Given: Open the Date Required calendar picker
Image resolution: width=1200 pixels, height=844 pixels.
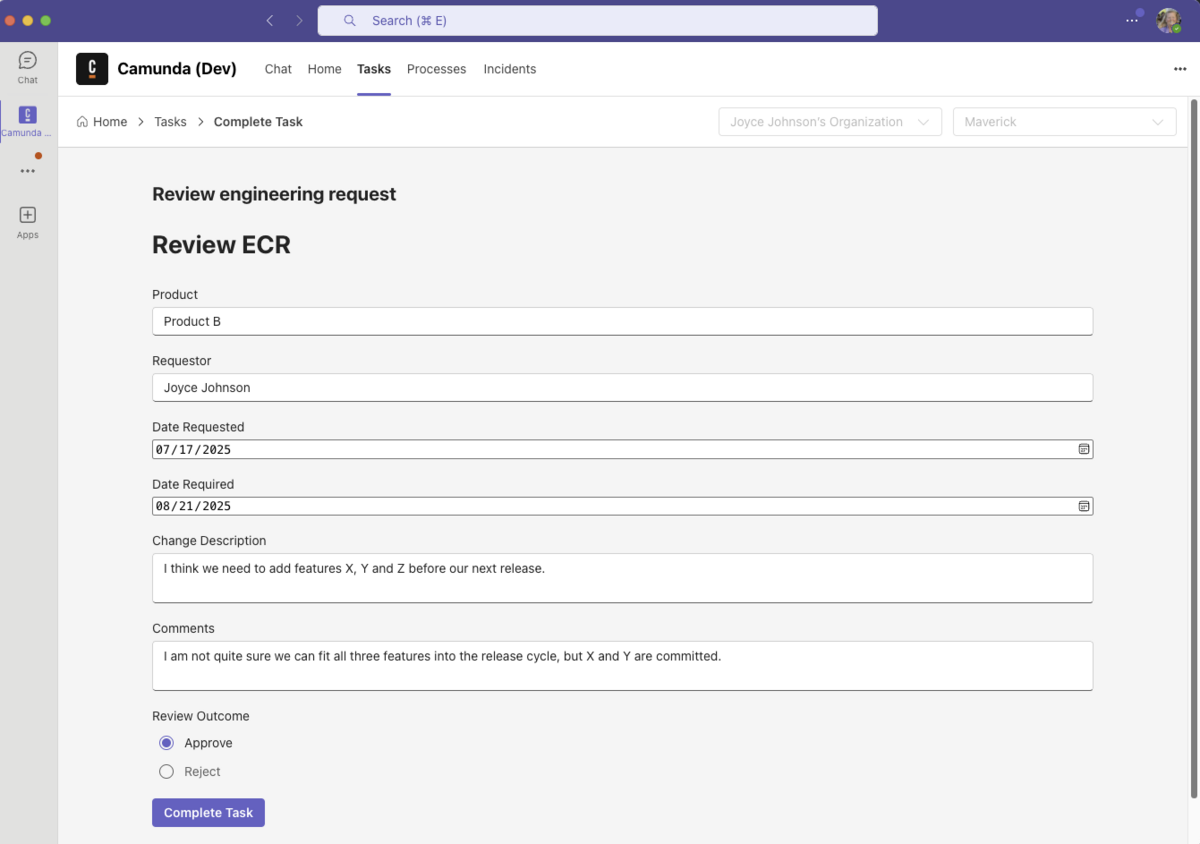Looking at the screenshot, I should click(x=1083, y=506).
